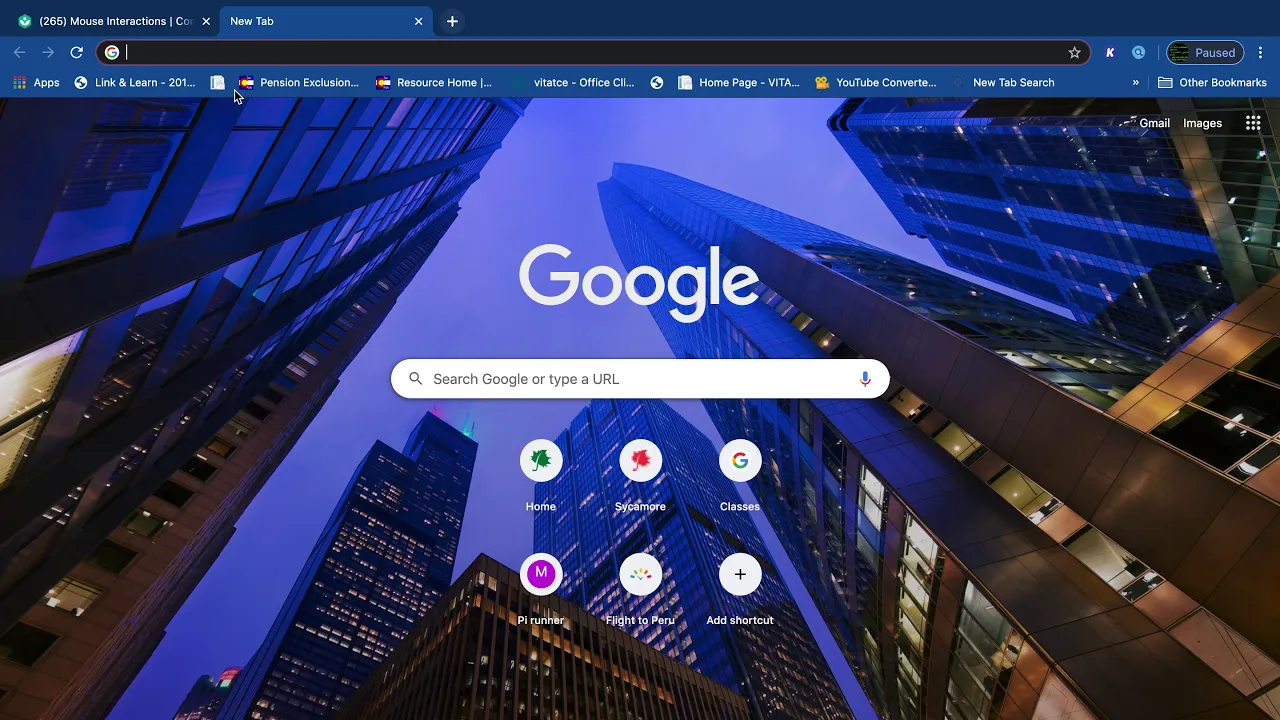1280x720 pixels.
Task: Open the Resource Home bookmark
Action: pos(434,83)
